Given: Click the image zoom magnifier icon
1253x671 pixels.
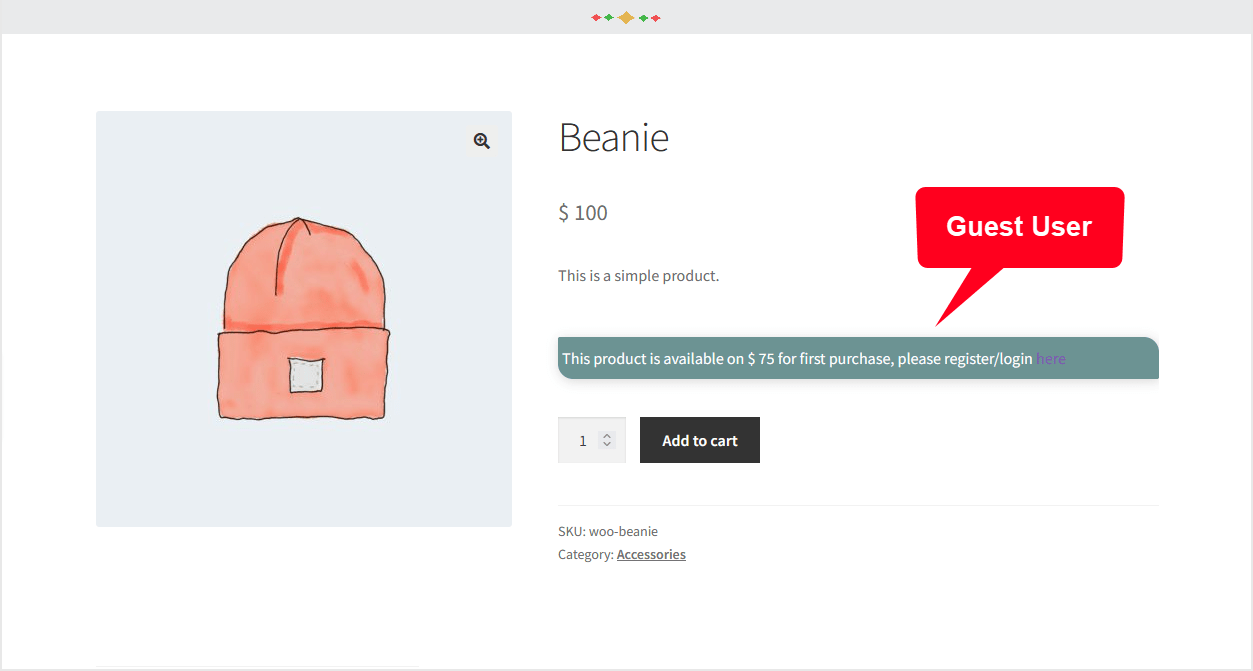Looking at the screenshot, I should (x=481, y=141).
